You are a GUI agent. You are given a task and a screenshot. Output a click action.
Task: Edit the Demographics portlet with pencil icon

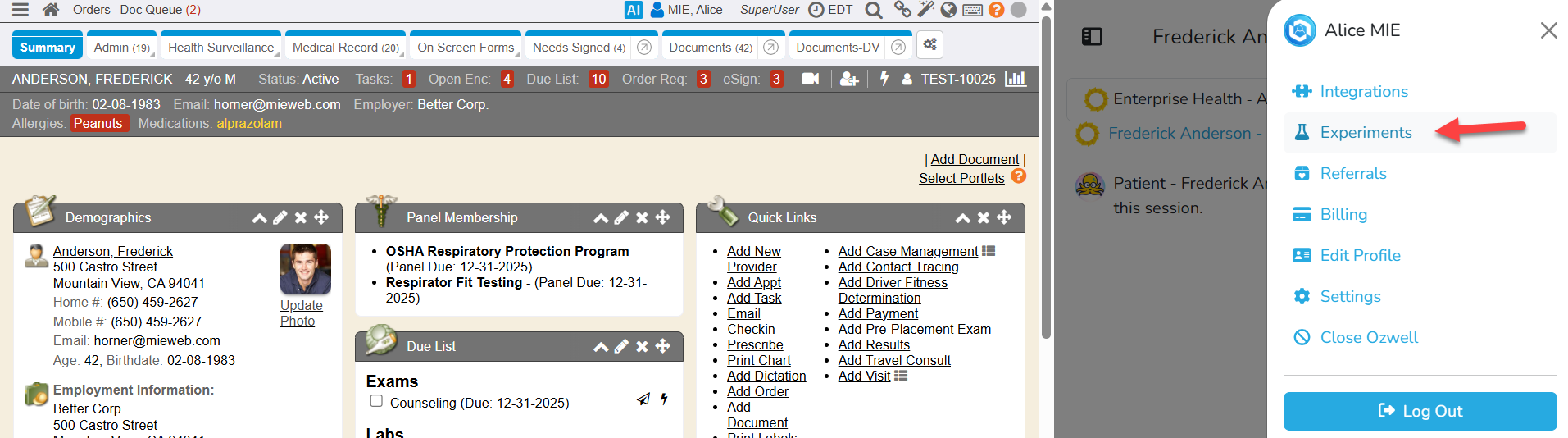coord(280,217)
